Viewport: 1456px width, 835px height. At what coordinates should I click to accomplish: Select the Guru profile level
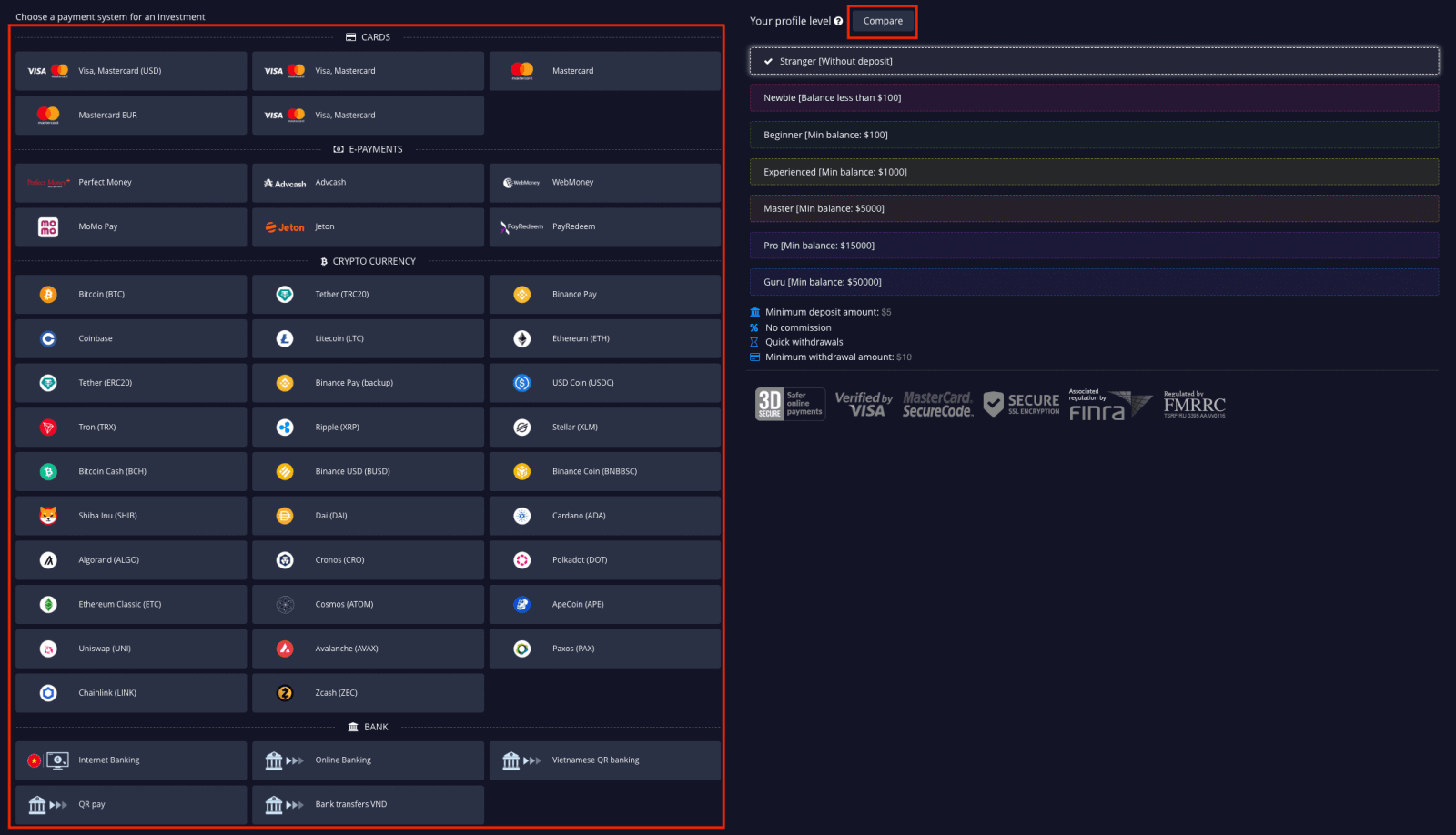point(1094,282)
